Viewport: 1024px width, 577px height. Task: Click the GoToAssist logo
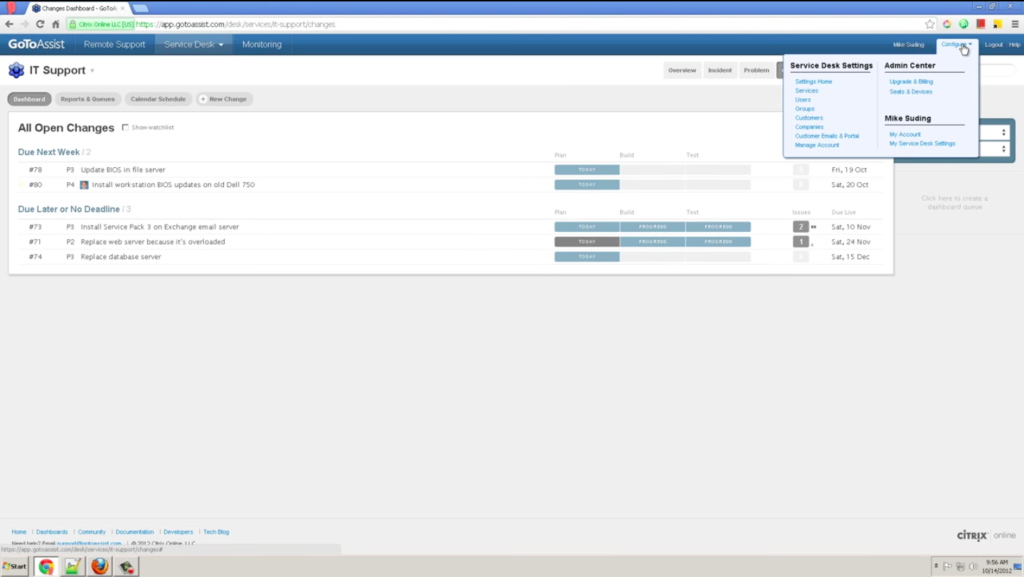[38, 43]
